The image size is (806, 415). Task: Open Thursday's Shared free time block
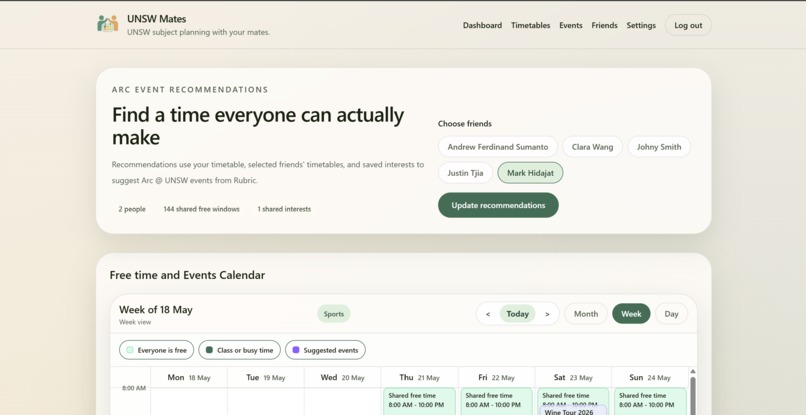click(x=419, y=401)
